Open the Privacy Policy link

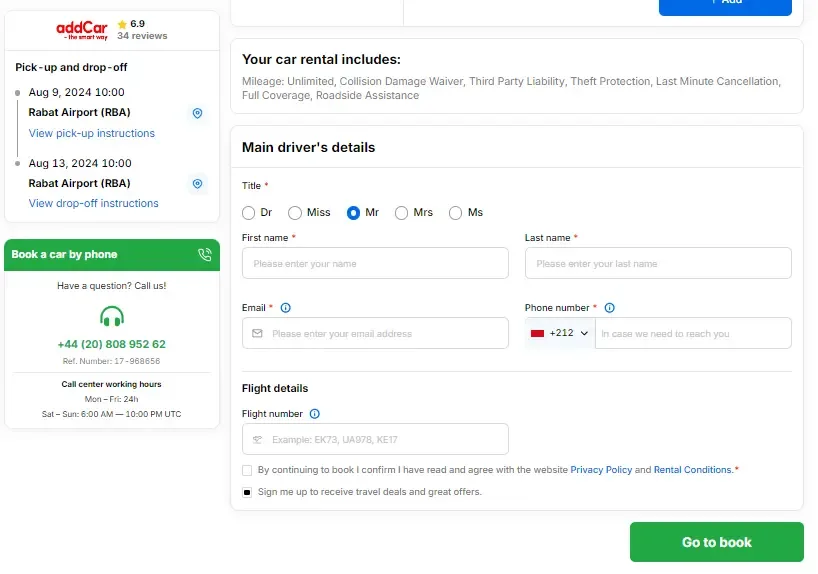coord(601,470)
